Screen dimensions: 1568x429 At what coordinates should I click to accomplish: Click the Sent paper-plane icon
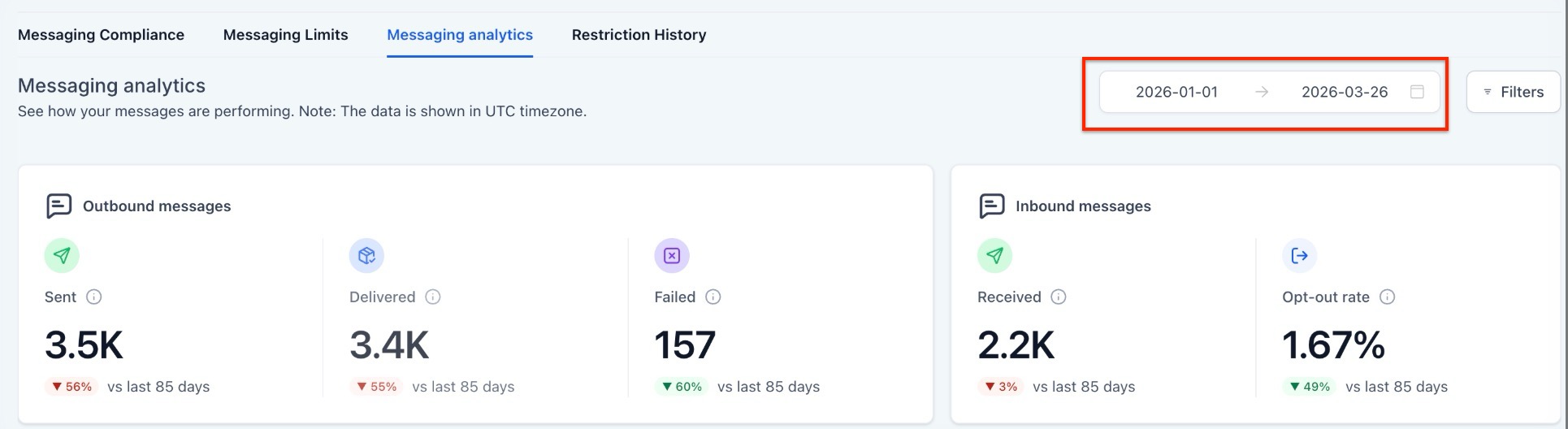pos(62,256)
